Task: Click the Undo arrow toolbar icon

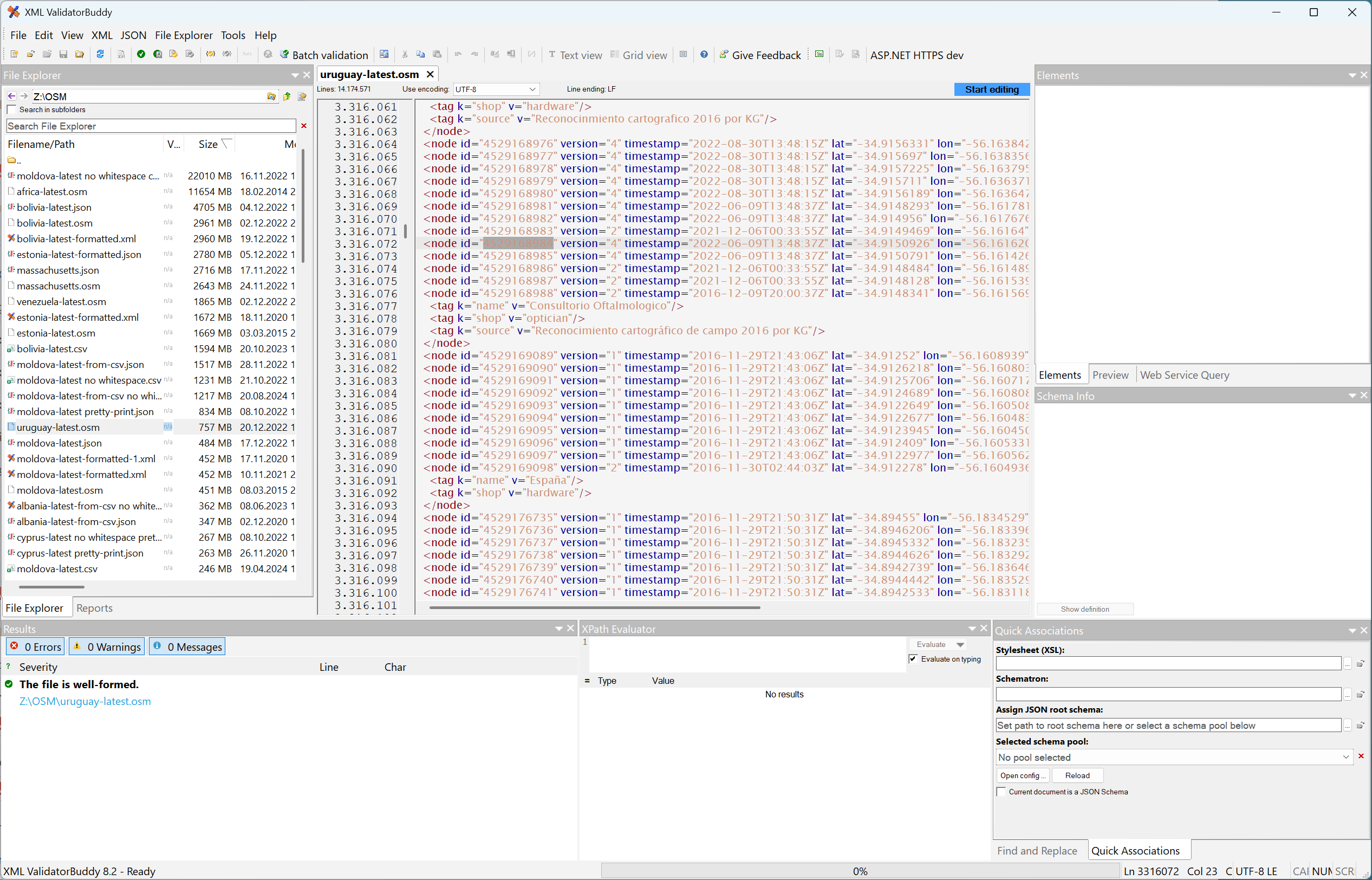Action: point(458,54)
